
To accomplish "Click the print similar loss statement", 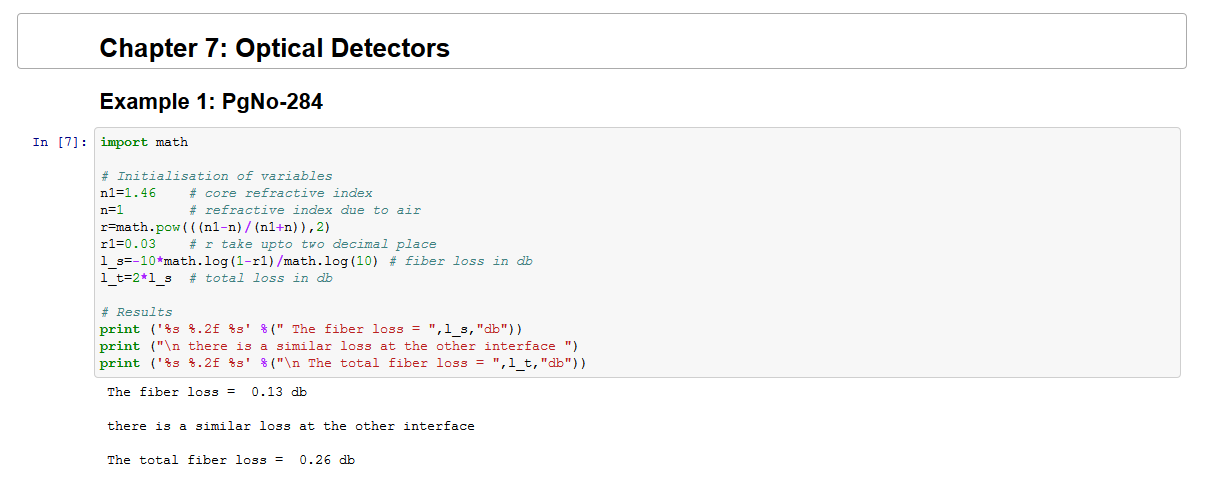I will (340, 346).
